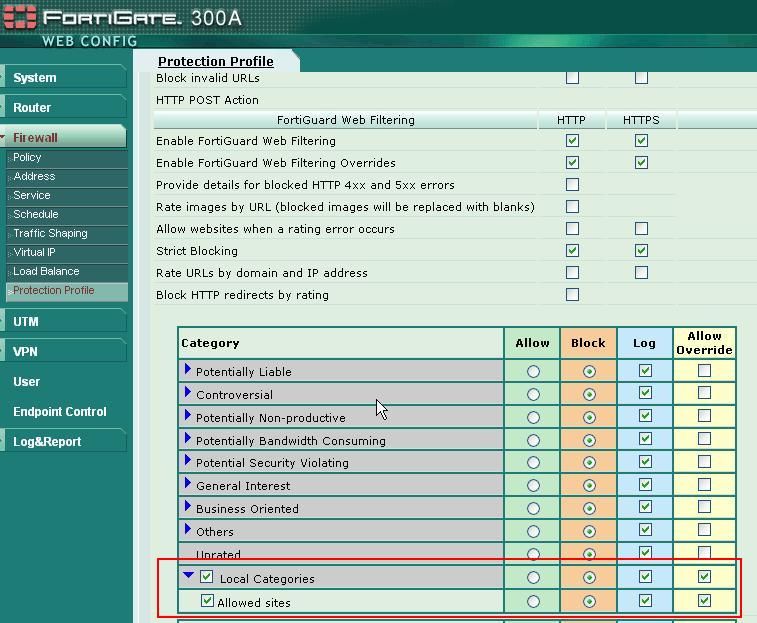Expand the General Interest category arrow
Image resolution: width=757 pixels, height=623 pixels.
tap(187, 484)
